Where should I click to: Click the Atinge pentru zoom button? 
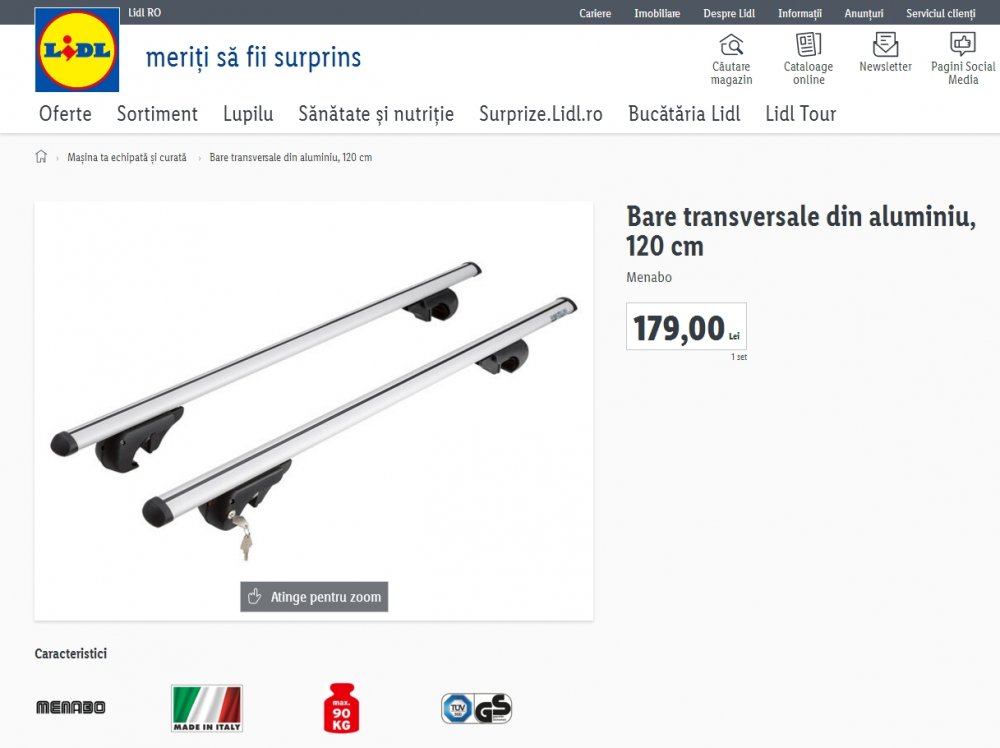click(x=314, y=597)
